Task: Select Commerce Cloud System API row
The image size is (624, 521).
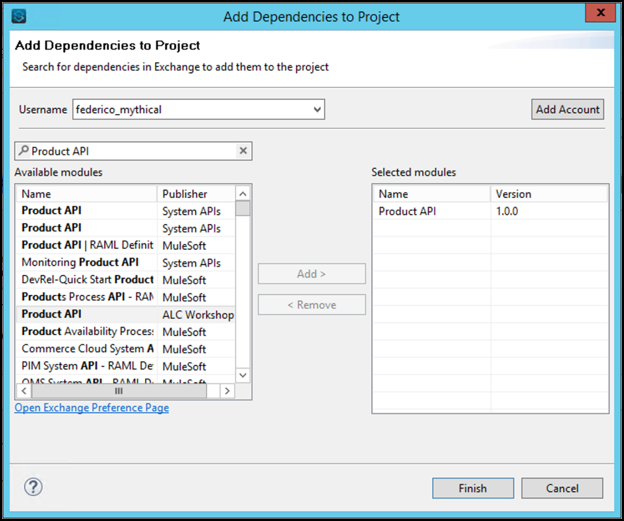Action: [x=125, y=349]
